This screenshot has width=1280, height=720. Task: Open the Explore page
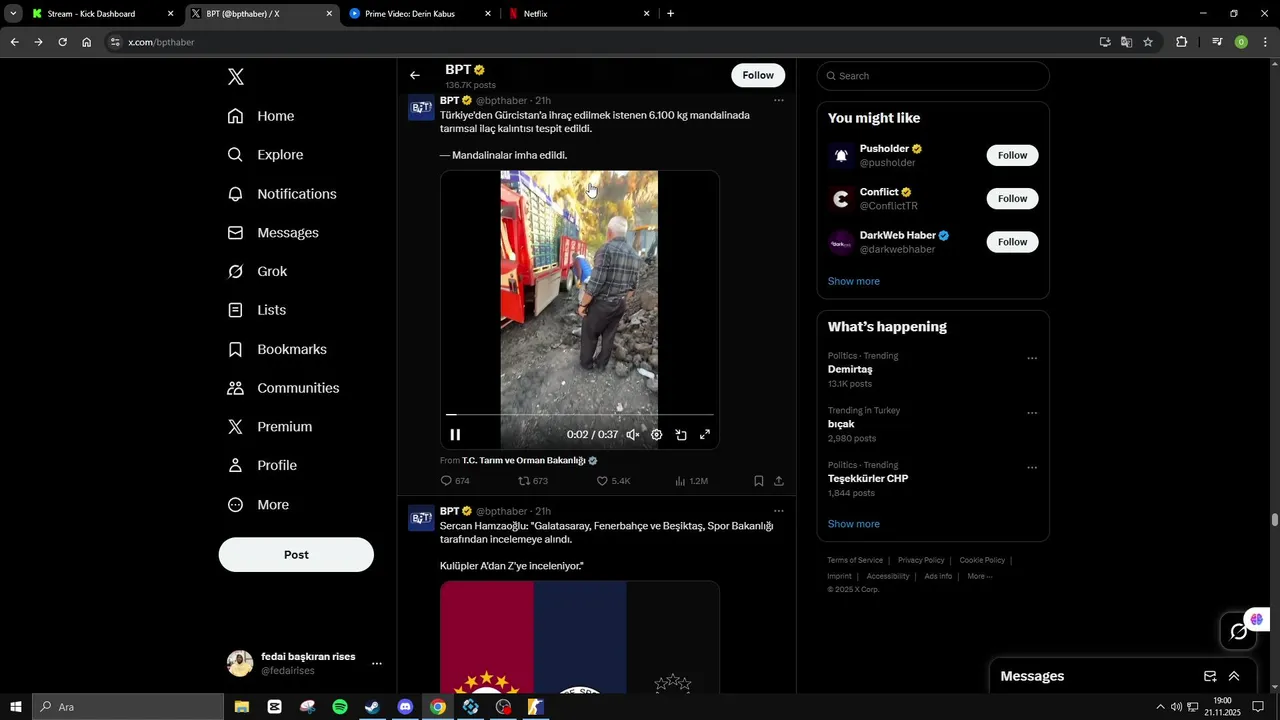point(265,155)
